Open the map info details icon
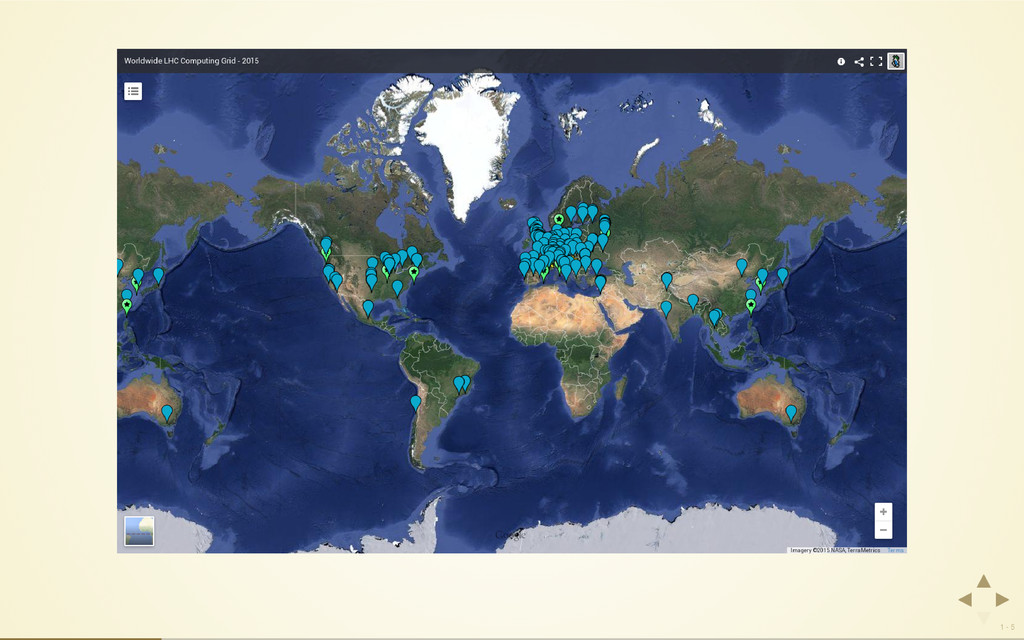The width and height of the screenshot is (1024, 640). pos(841,61)
